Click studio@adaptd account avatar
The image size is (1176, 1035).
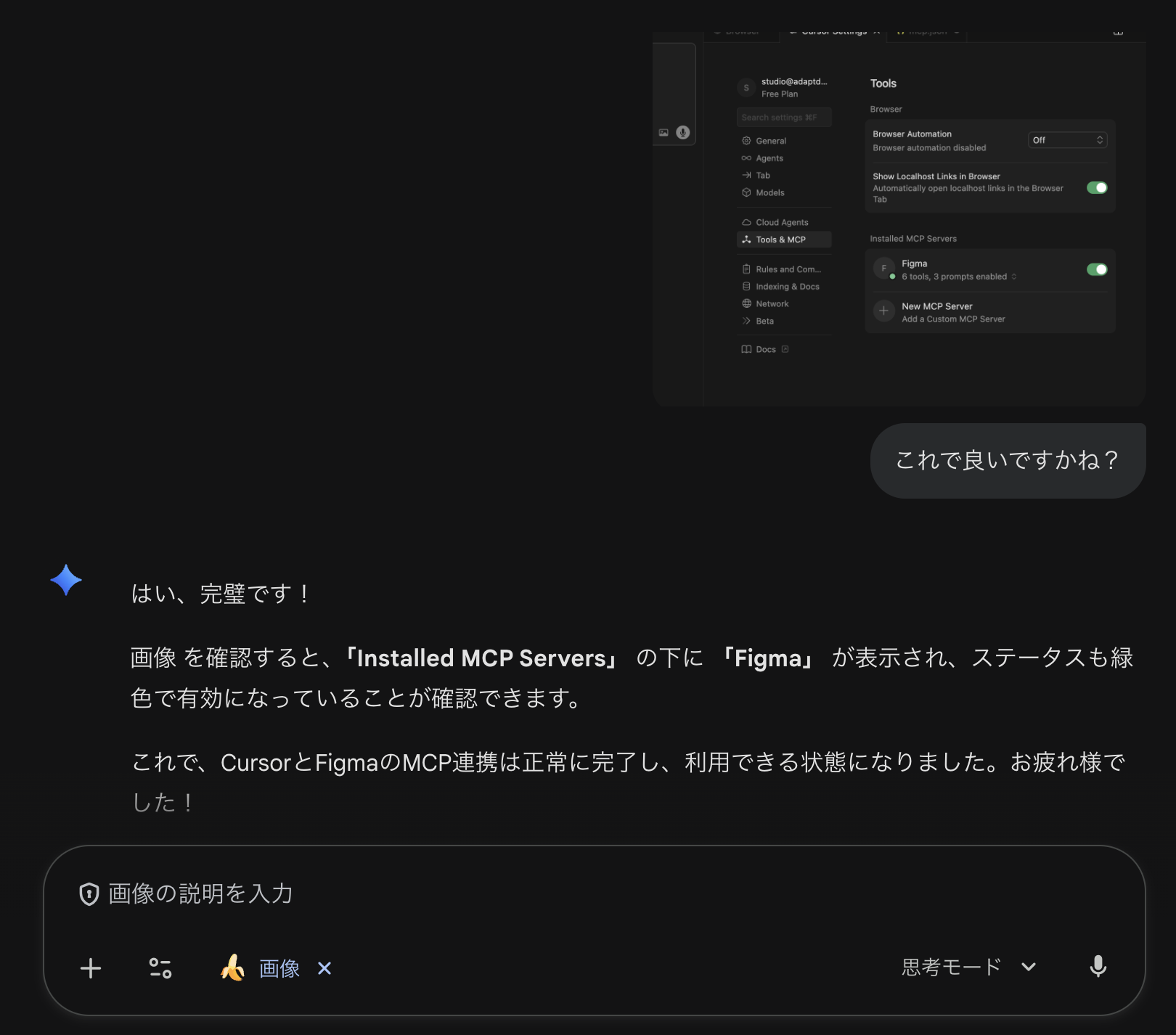point(746,88)
